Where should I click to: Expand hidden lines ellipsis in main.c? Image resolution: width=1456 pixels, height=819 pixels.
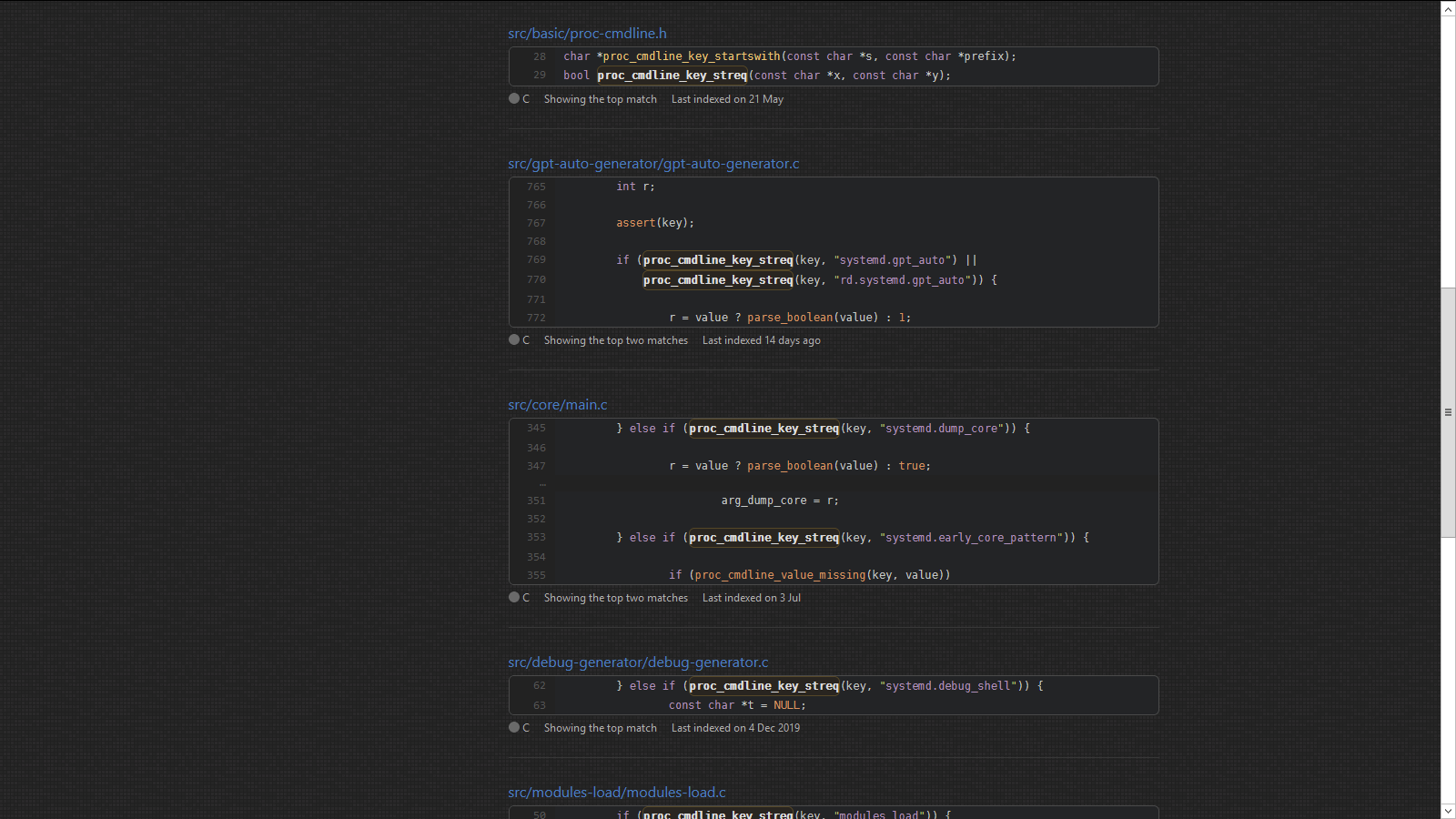click(x=542, y=483)
